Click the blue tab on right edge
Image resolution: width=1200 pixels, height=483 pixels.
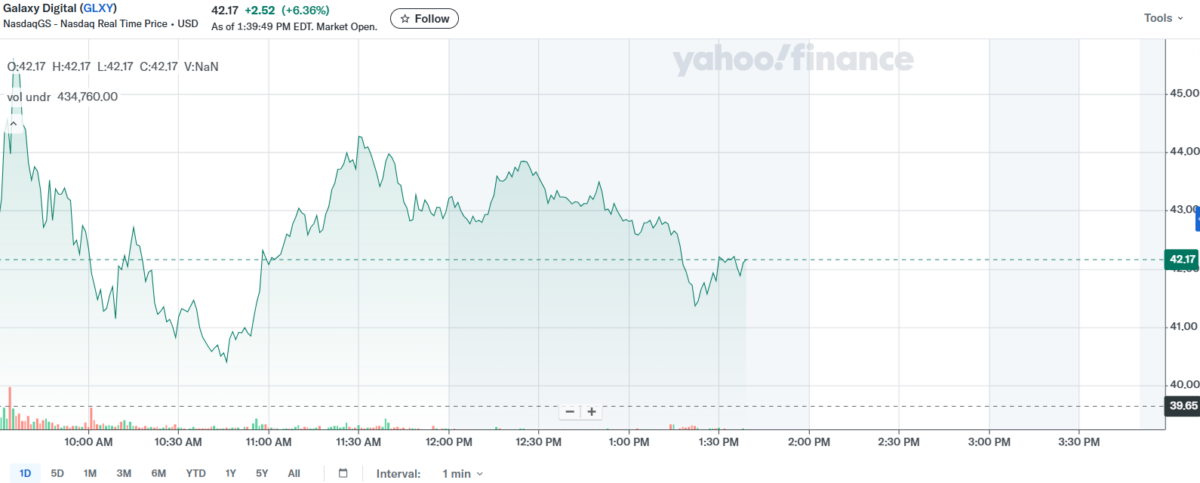coord(1196,216)
